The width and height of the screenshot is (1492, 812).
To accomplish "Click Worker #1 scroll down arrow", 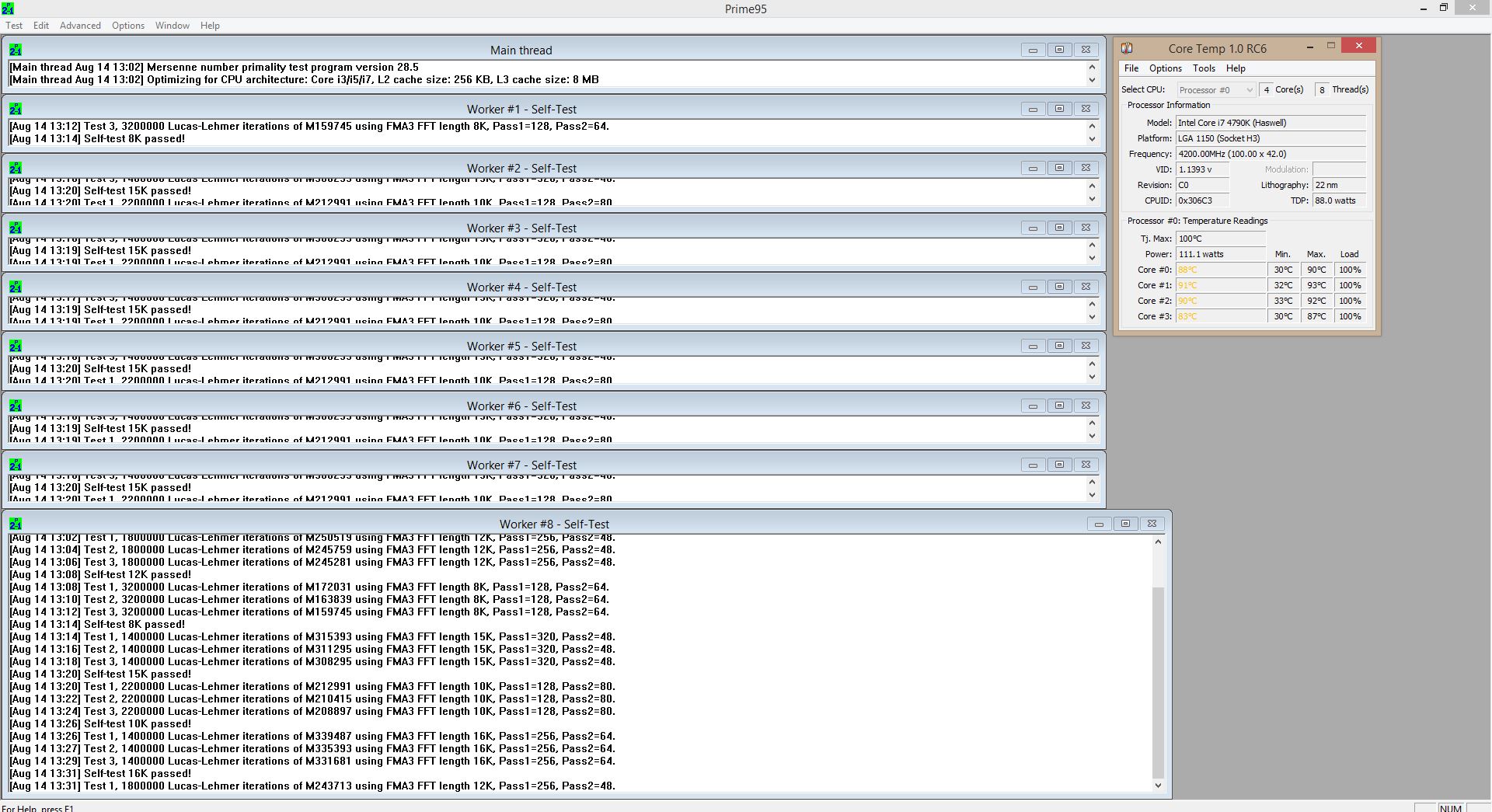I will coord(1092,139).
